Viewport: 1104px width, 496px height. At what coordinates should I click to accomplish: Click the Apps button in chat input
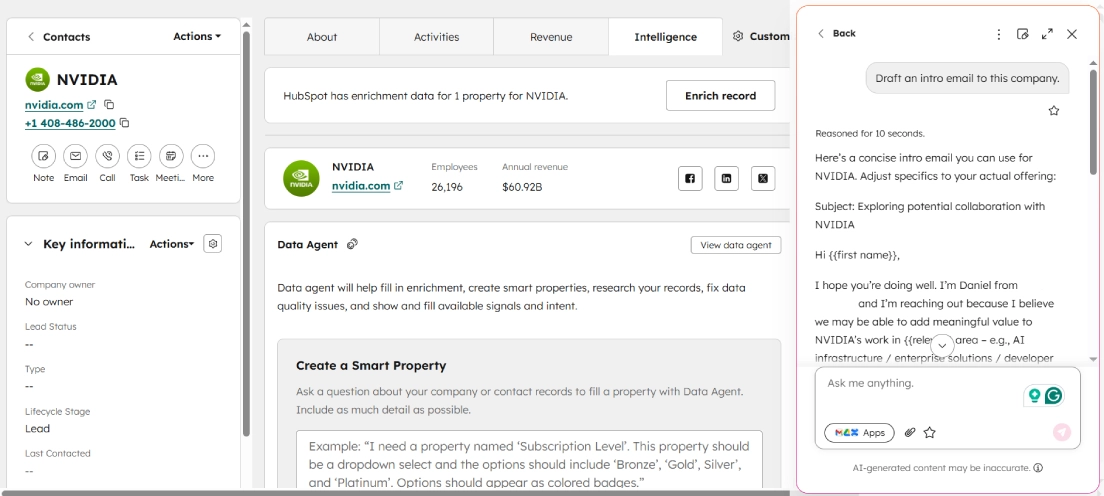pos(859,433)
